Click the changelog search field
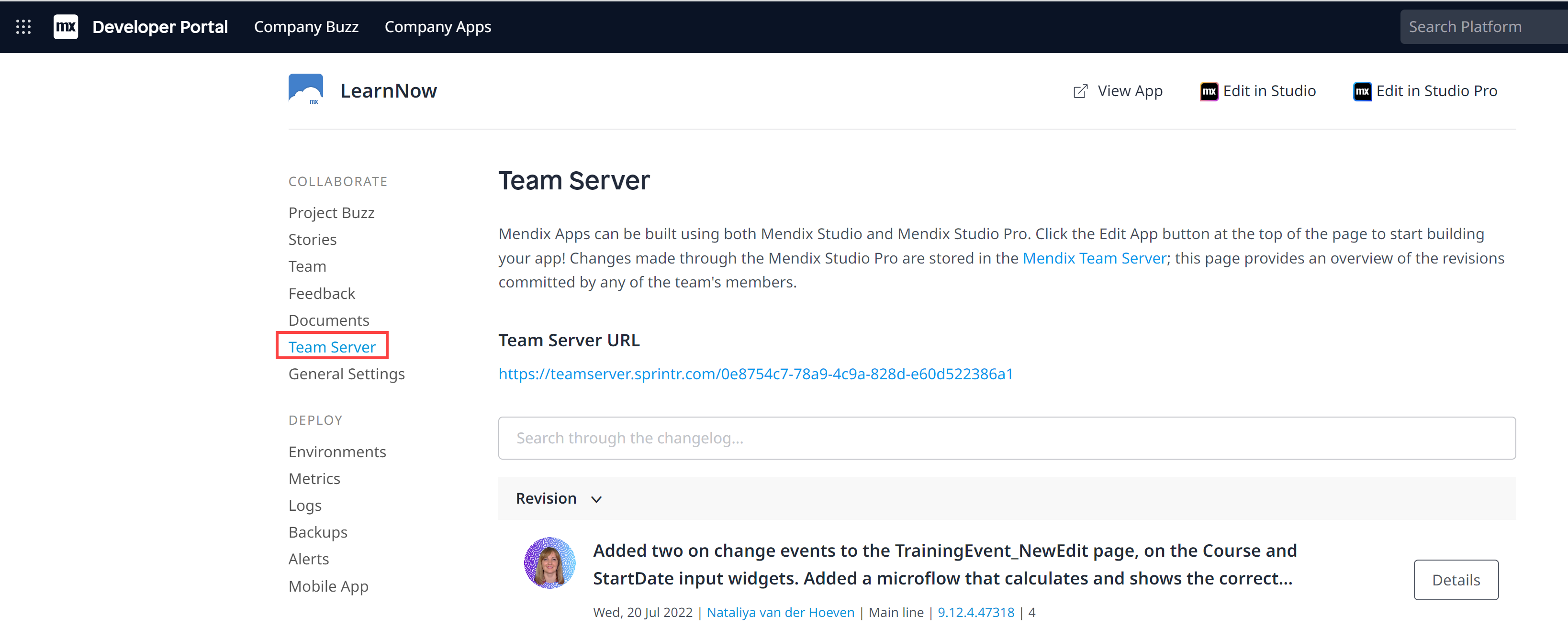 (1006, 438)
